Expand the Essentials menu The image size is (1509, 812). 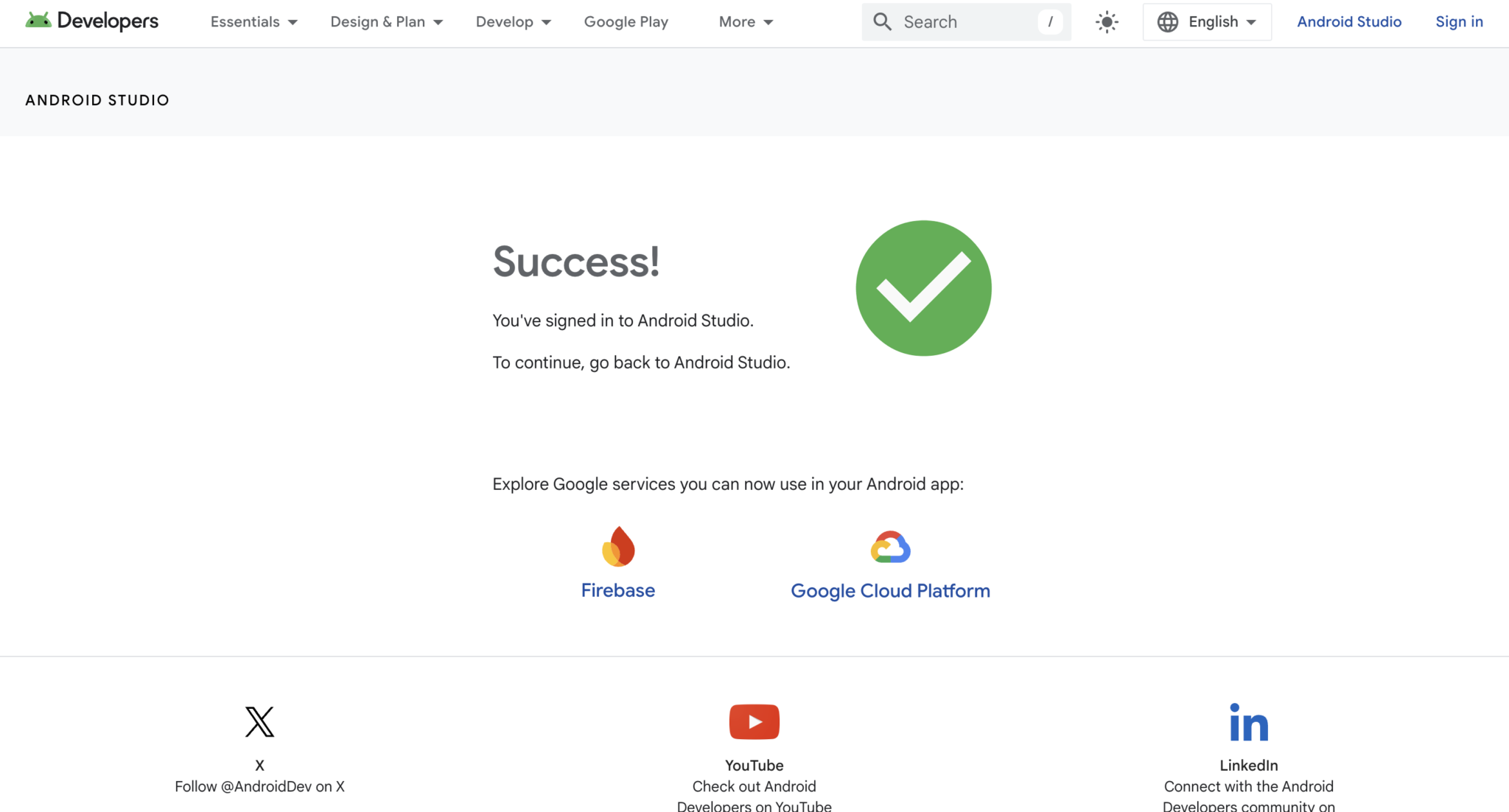(x=253, y=22)
